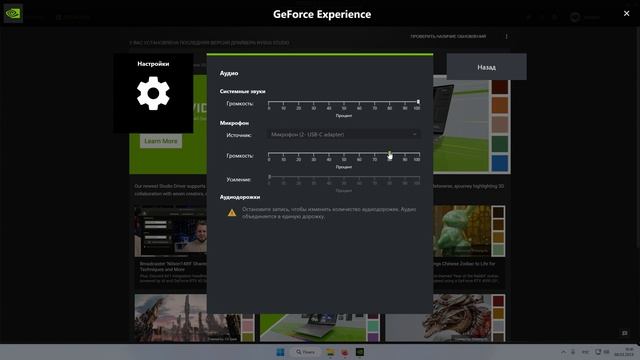Click the Аудиодорожки section heading
The height and width of the screenshot is (360, 640).
pyautogui.click(x=240, y=197)
